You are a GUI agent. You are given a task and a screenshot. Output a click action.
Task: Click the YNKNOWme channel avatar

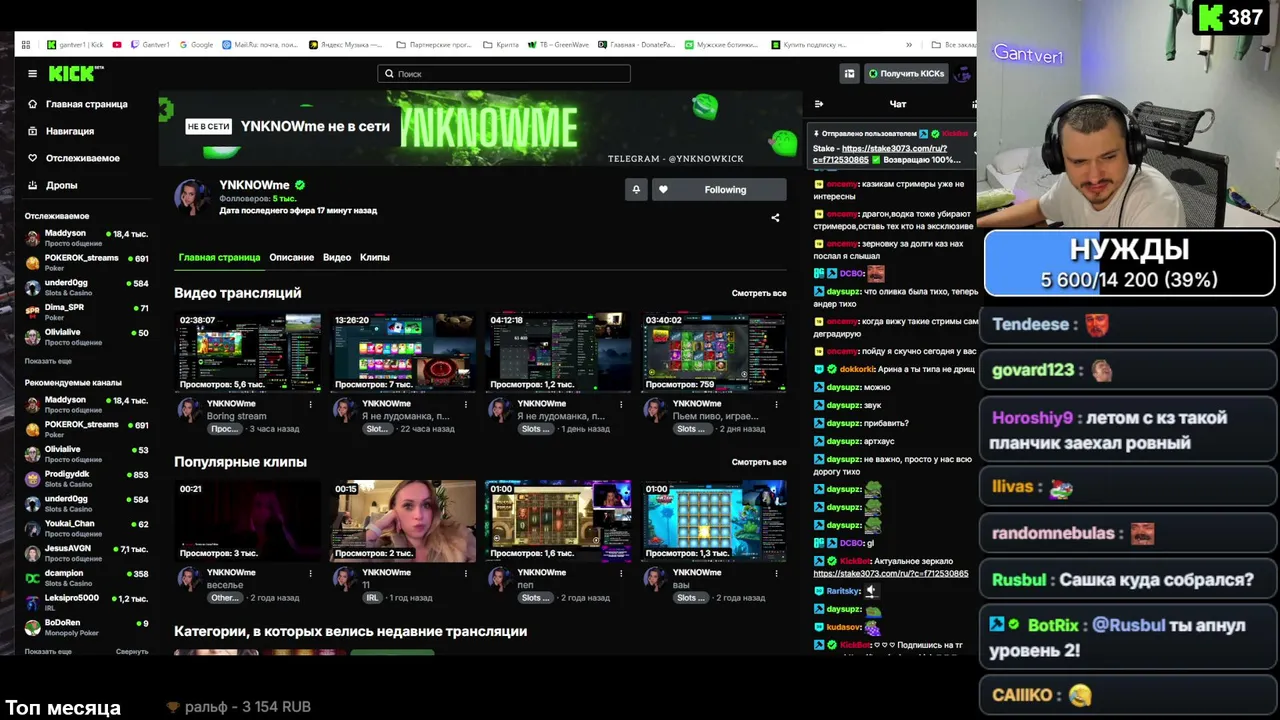(x=192, y=197)
